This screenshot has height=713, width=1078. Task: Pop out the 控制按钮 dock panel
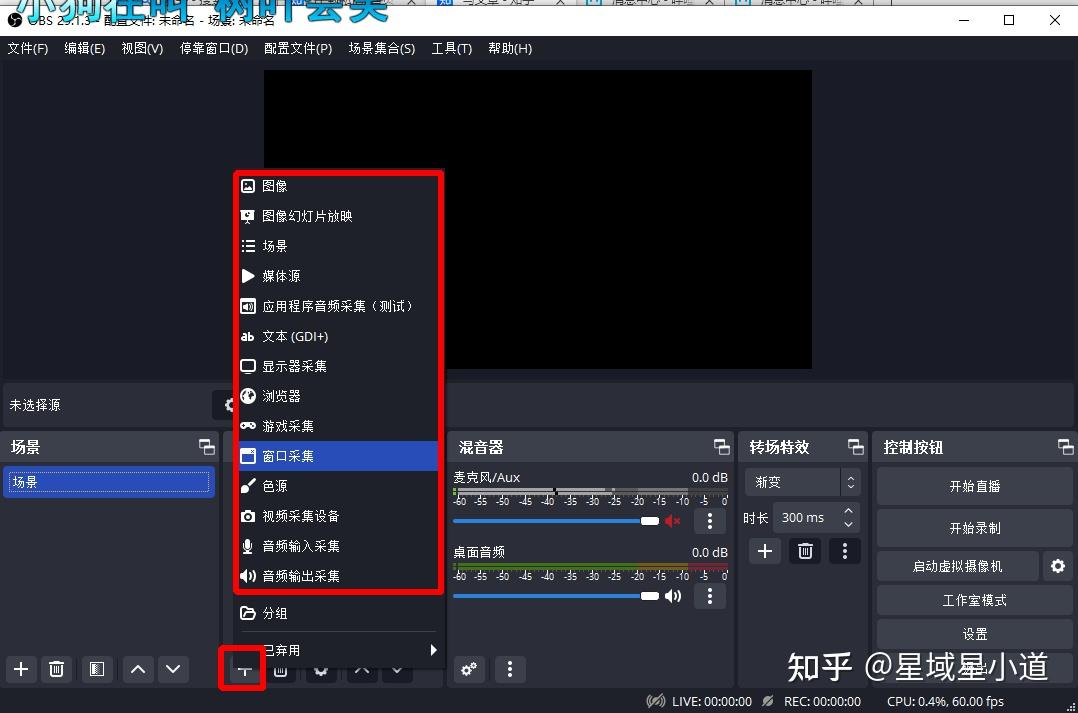pyautogui.click(x=1065, y=447)
